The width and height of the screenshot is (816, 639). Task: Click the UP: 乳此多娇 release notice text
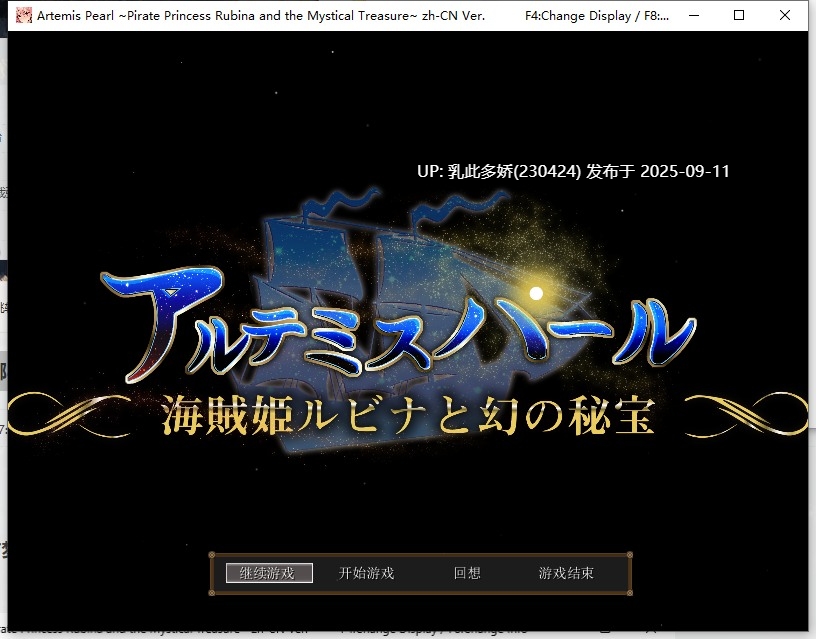pos(573,171)
